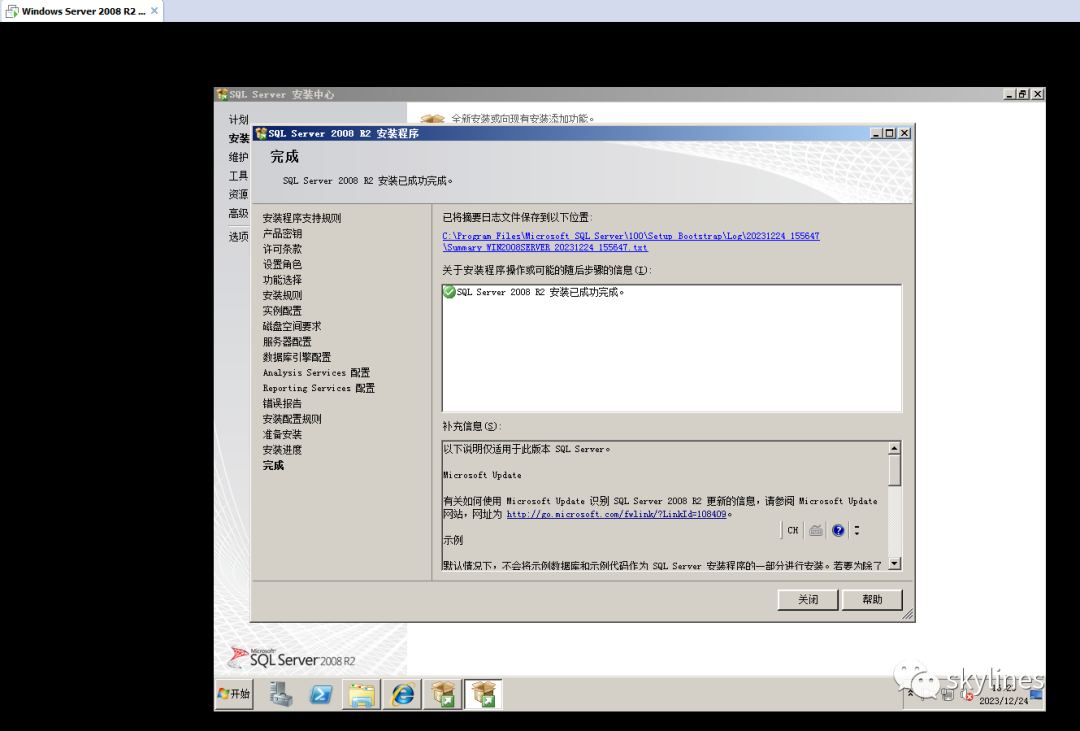1080x731 pixels.
Task: Click the 磁盘空间要求 step
Action: point(291,326)
